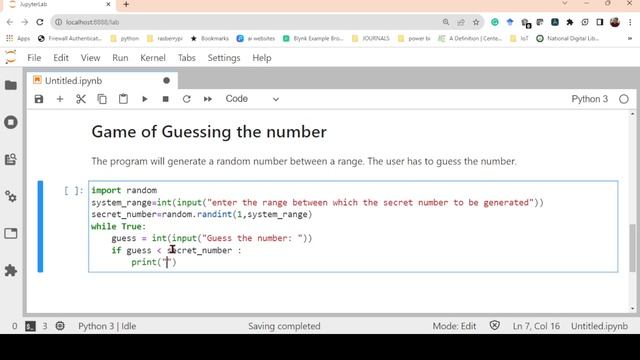The image size is (640, 360).
Task: Open the Help menu
Action: tap(262, 58)
